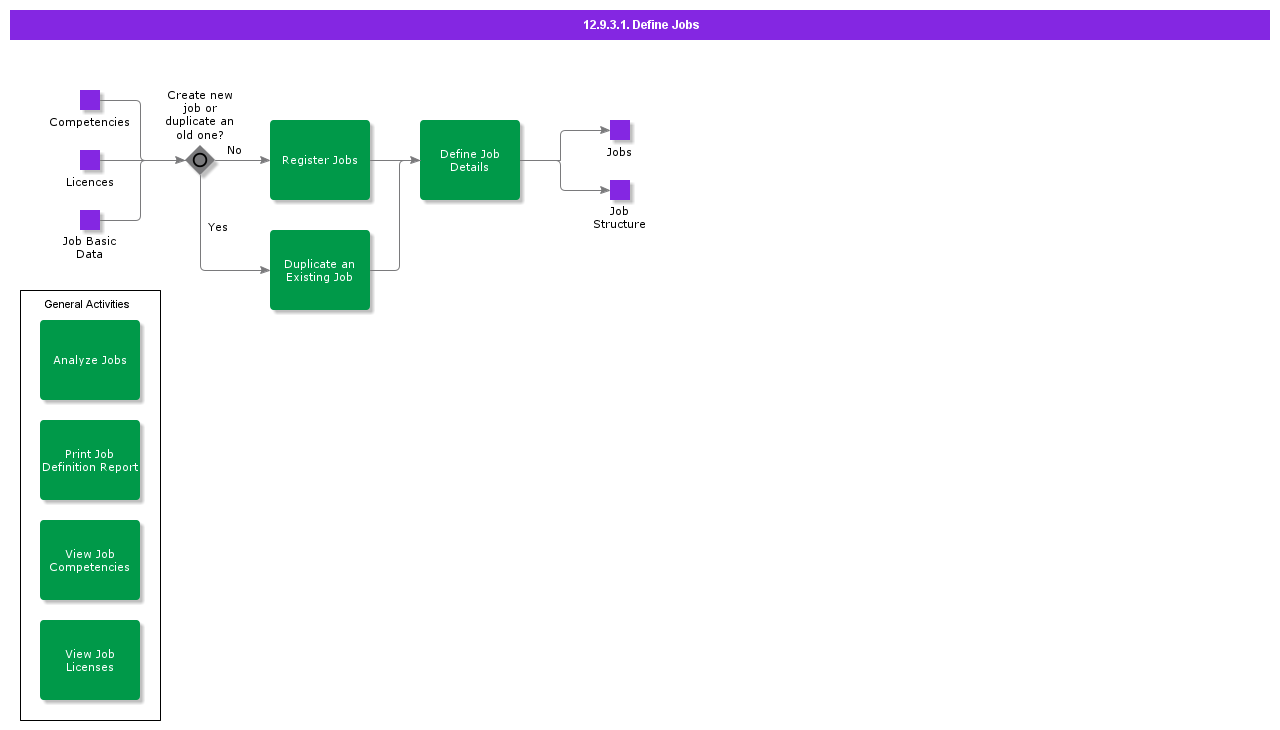Open the View Job Competencies activity
This screenshot has height=730, width=1280.
[x=90, y=560]
